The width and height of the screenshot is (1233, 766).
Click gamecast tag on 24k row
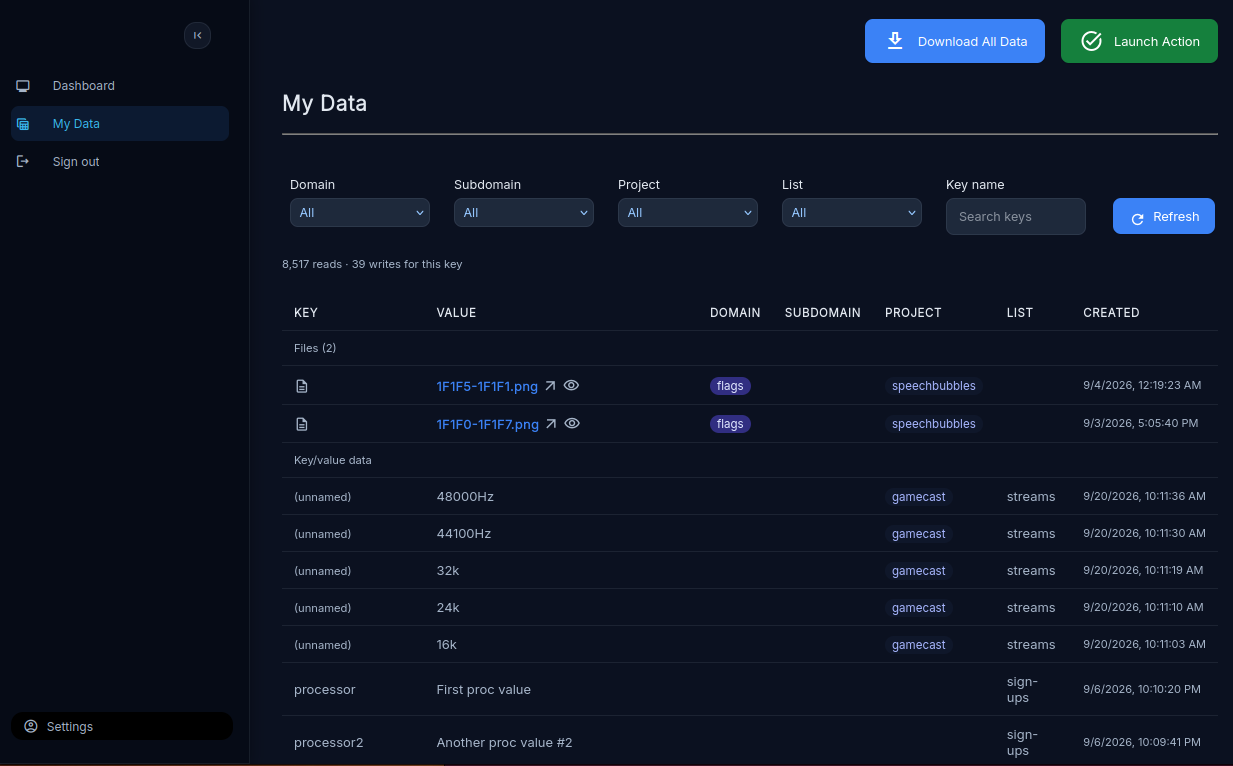919,608
